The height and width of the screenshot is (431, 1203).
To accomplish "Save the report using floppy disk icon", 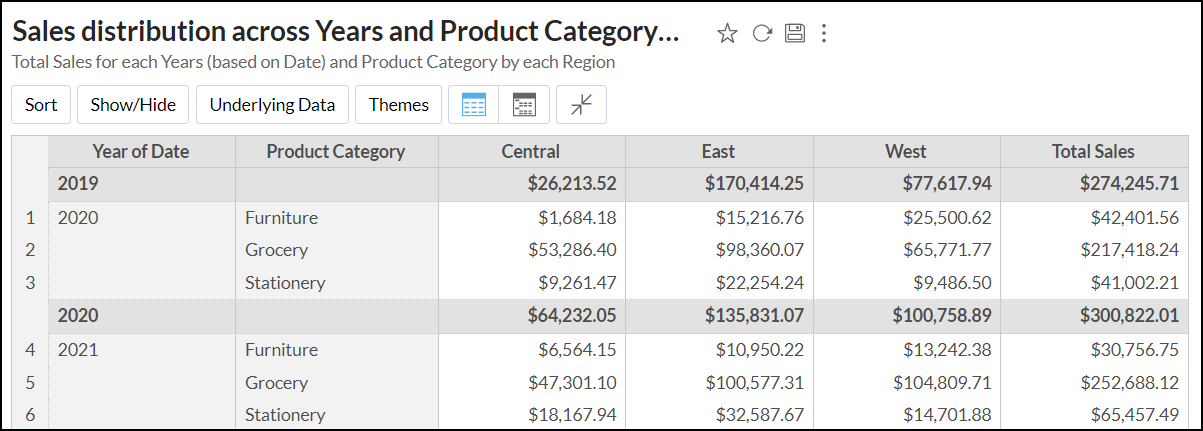I will [x=795, y=33].
